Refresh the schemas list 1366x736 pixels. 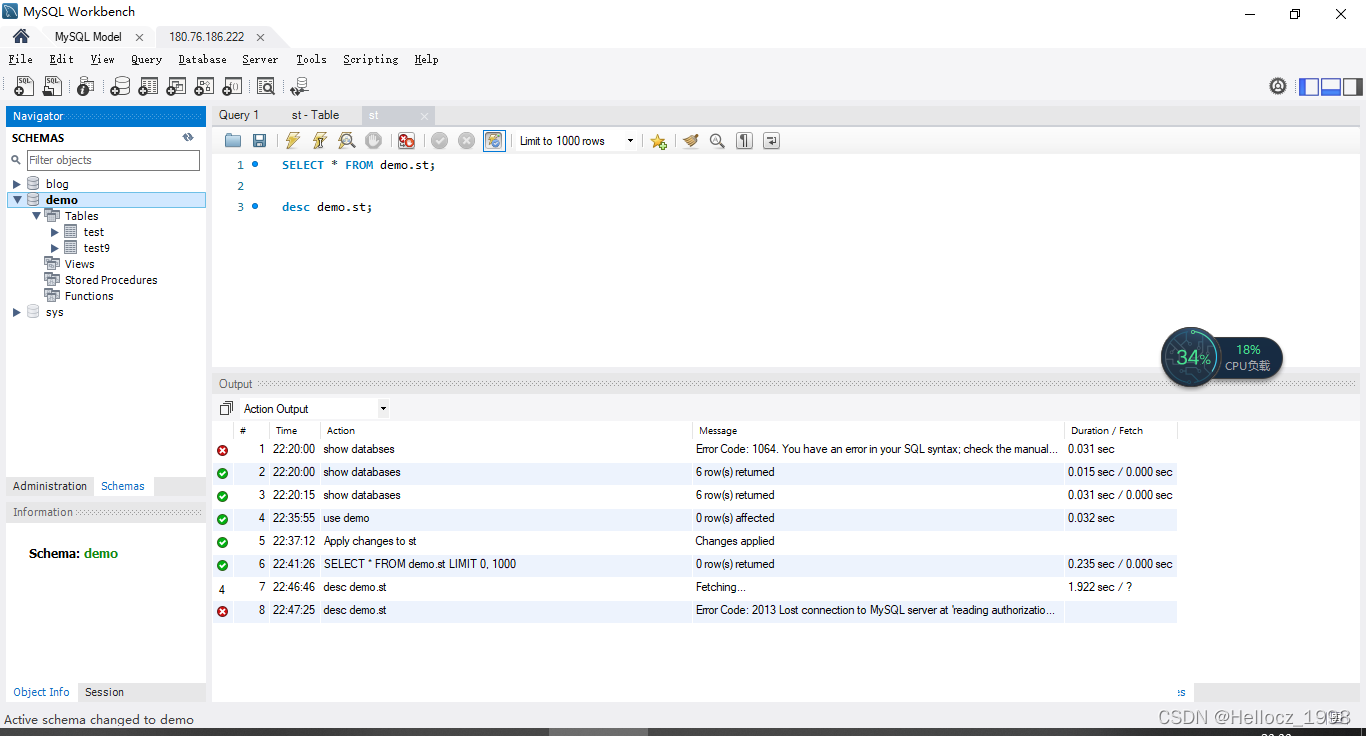coord(188,138)
